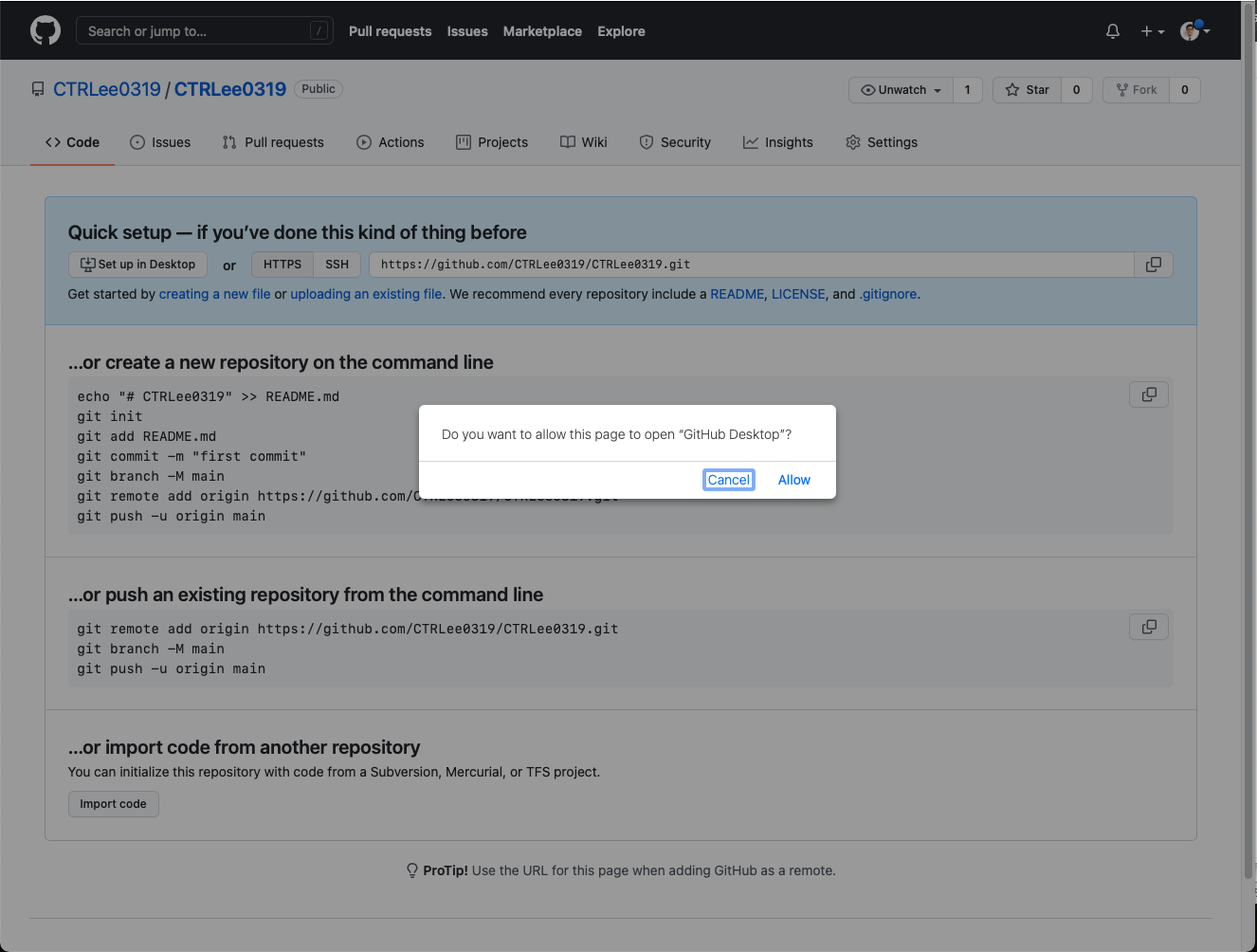Viewport: 1257px width, 952px height.
Task: Open the GitHub logo home link
Action: click(x=46, y=30)
